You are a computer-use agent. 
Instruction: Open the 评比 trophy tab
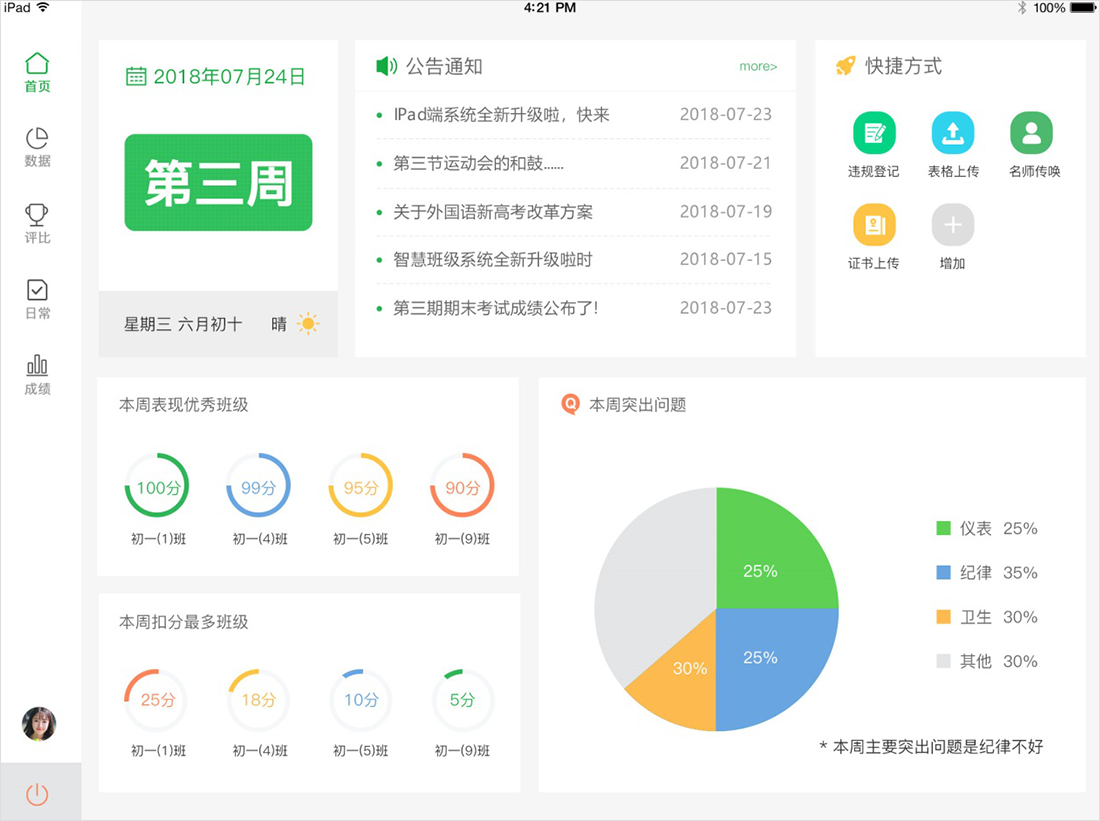point(37,223)
